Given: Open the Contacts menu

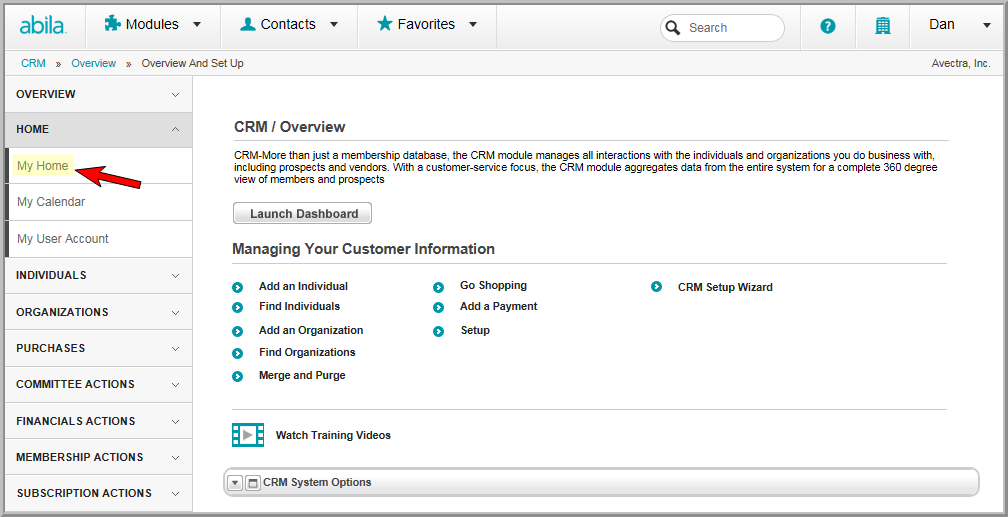Looking at the screenshot, I should 289,24.
